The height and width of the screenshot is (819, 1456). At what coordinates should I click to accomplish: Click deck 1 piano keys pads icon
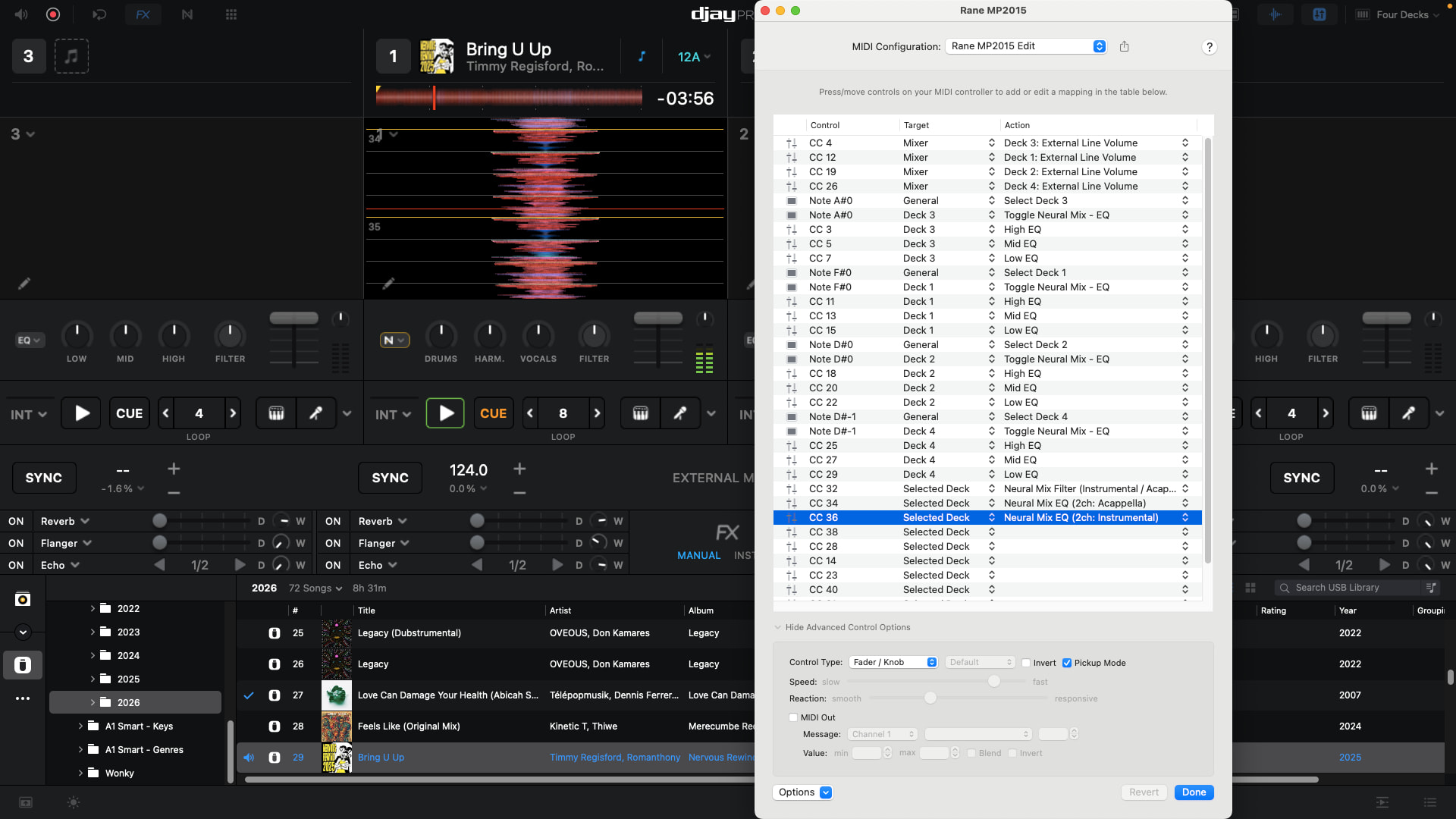pyautogui.click(x=640, y=413)
